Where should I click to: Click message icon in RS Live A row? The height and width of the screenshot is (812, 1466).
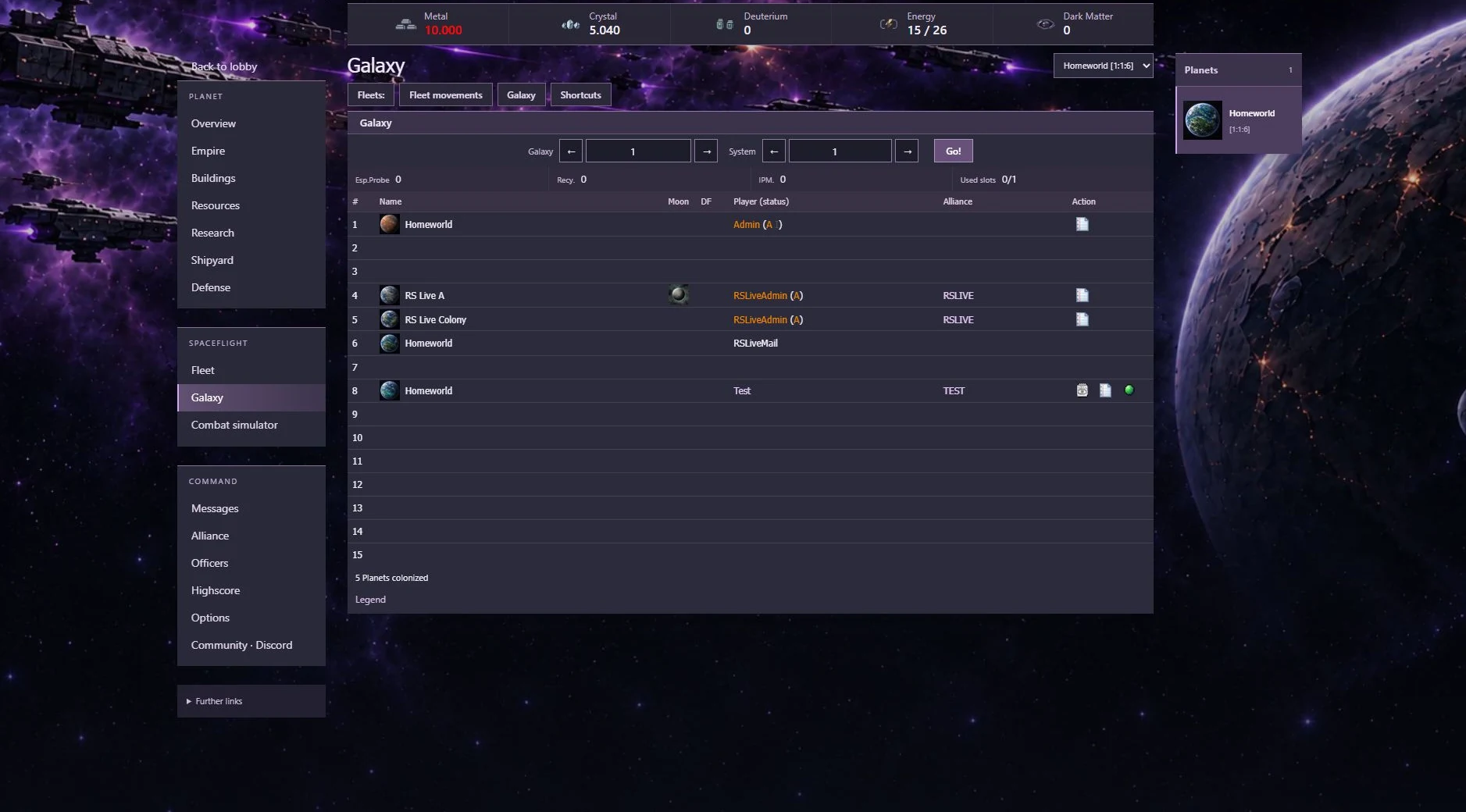point(1082,295)
